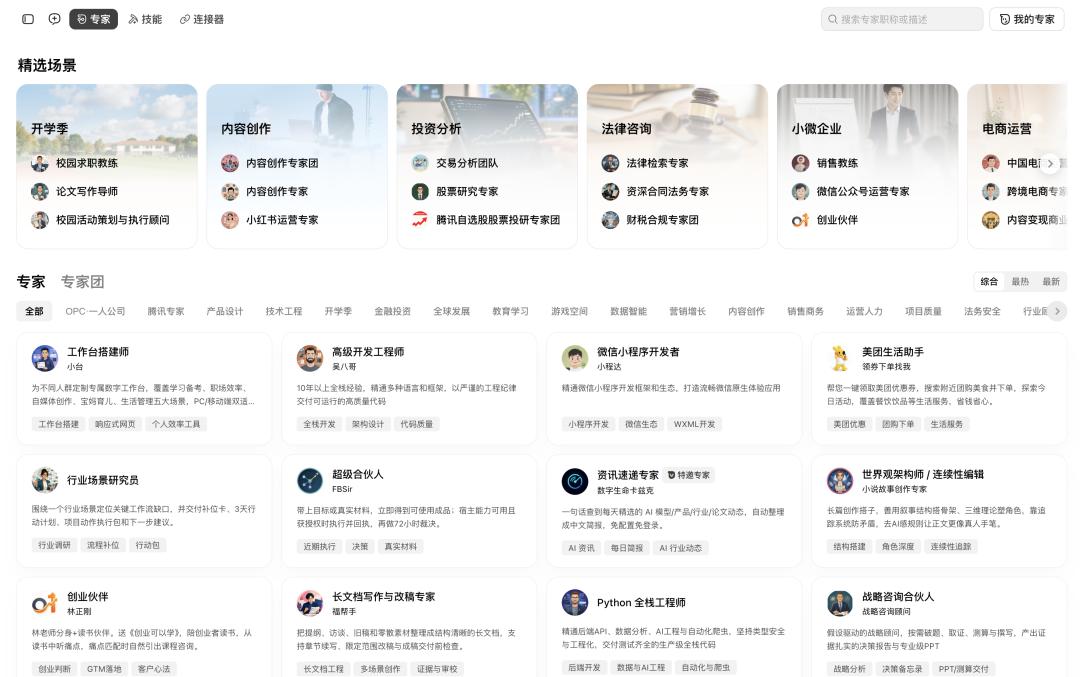Filter by 全球发展 category chip
The height and width of the screenshot is (677, 1080).
pos(451,311)
